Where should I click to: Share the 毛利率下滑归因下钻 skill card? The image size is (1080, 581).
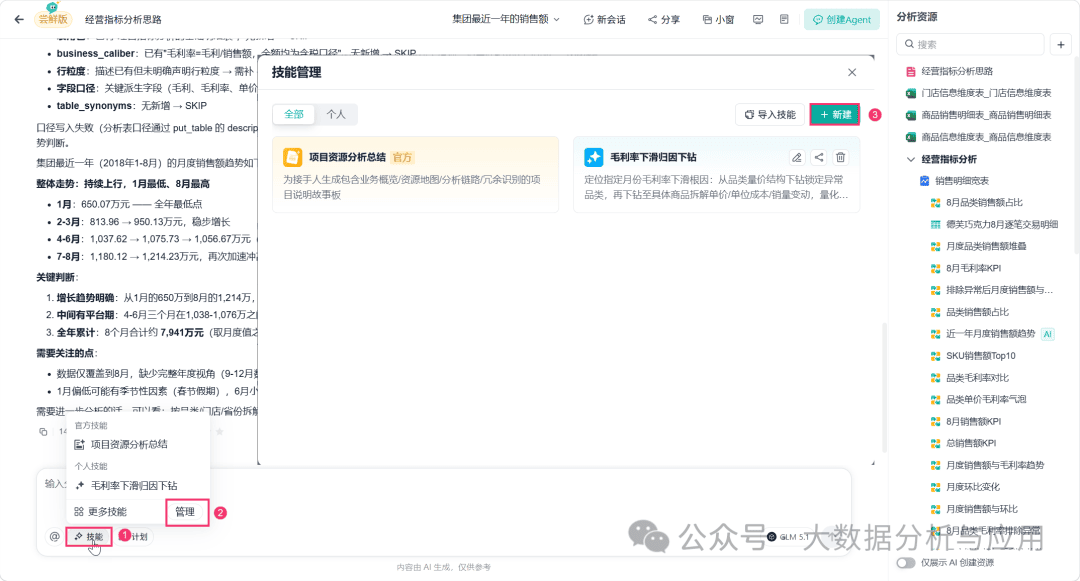[819, 158]
